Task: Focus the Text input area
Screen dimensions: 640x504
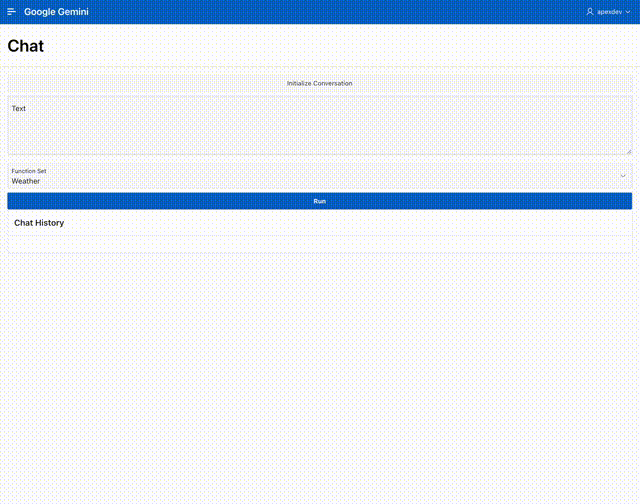Action: (x=320, y=126)
